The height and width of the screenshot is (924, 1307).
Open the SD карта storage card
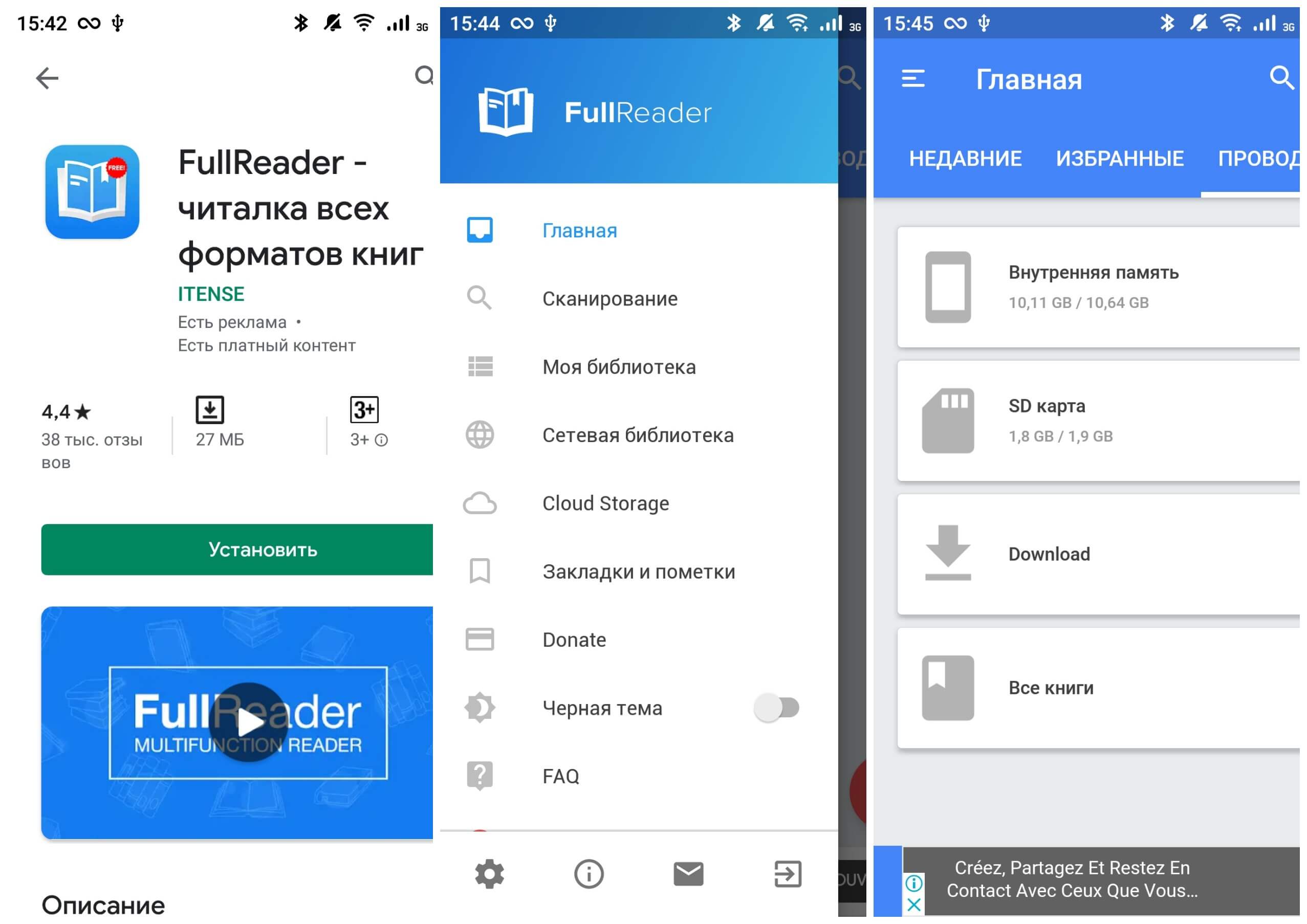tap(1099, 421)
